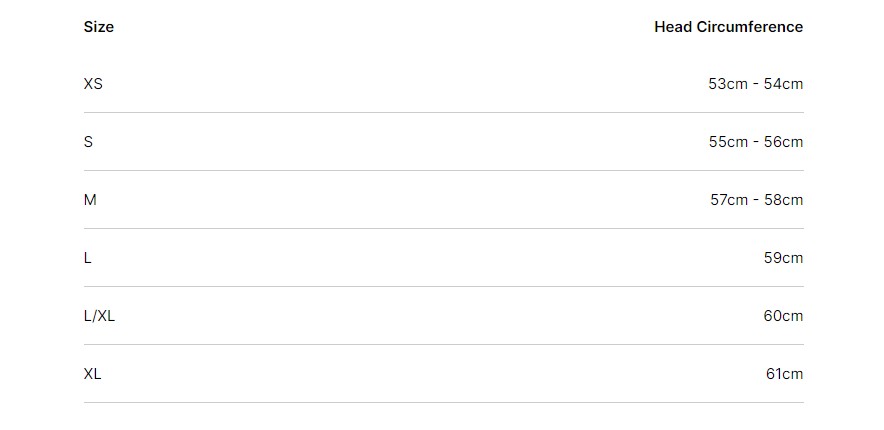The height and width of the screenshot is (430, 884).
Task: Click the 53cm - 54cm measurement
Action: click(x=755, y=84)
